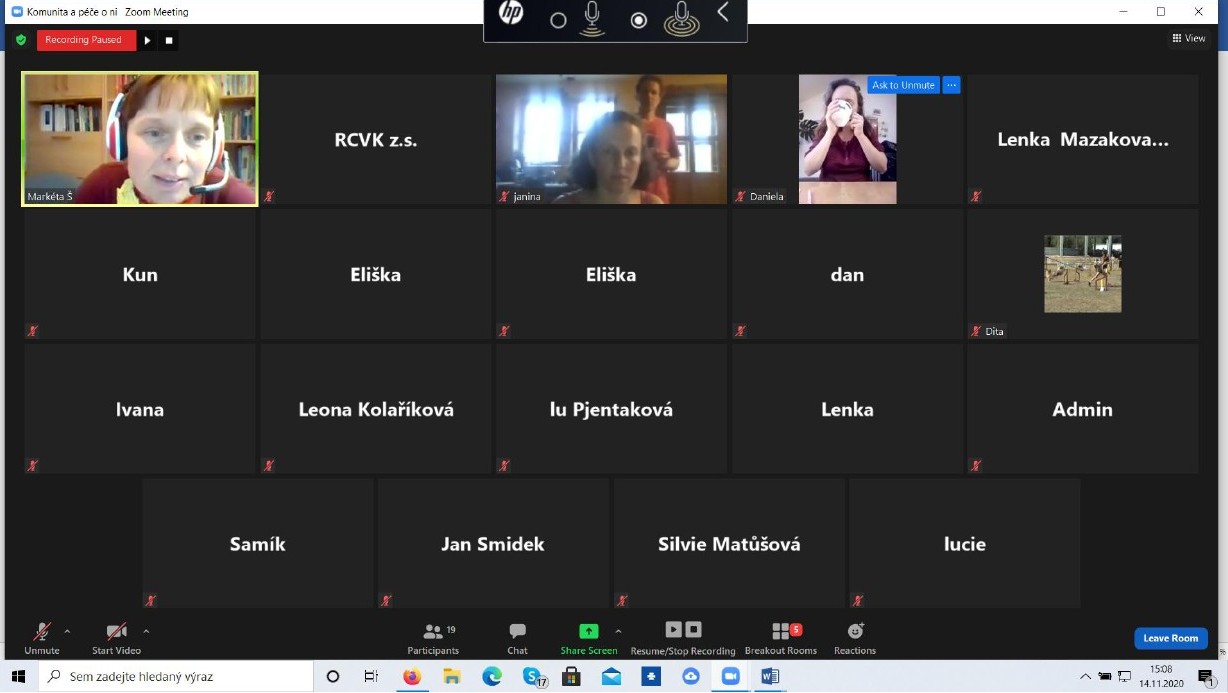Click the small microphone icon in HP overlay
Viewport: 1228px width, 693px height.
tap(592, 18)
